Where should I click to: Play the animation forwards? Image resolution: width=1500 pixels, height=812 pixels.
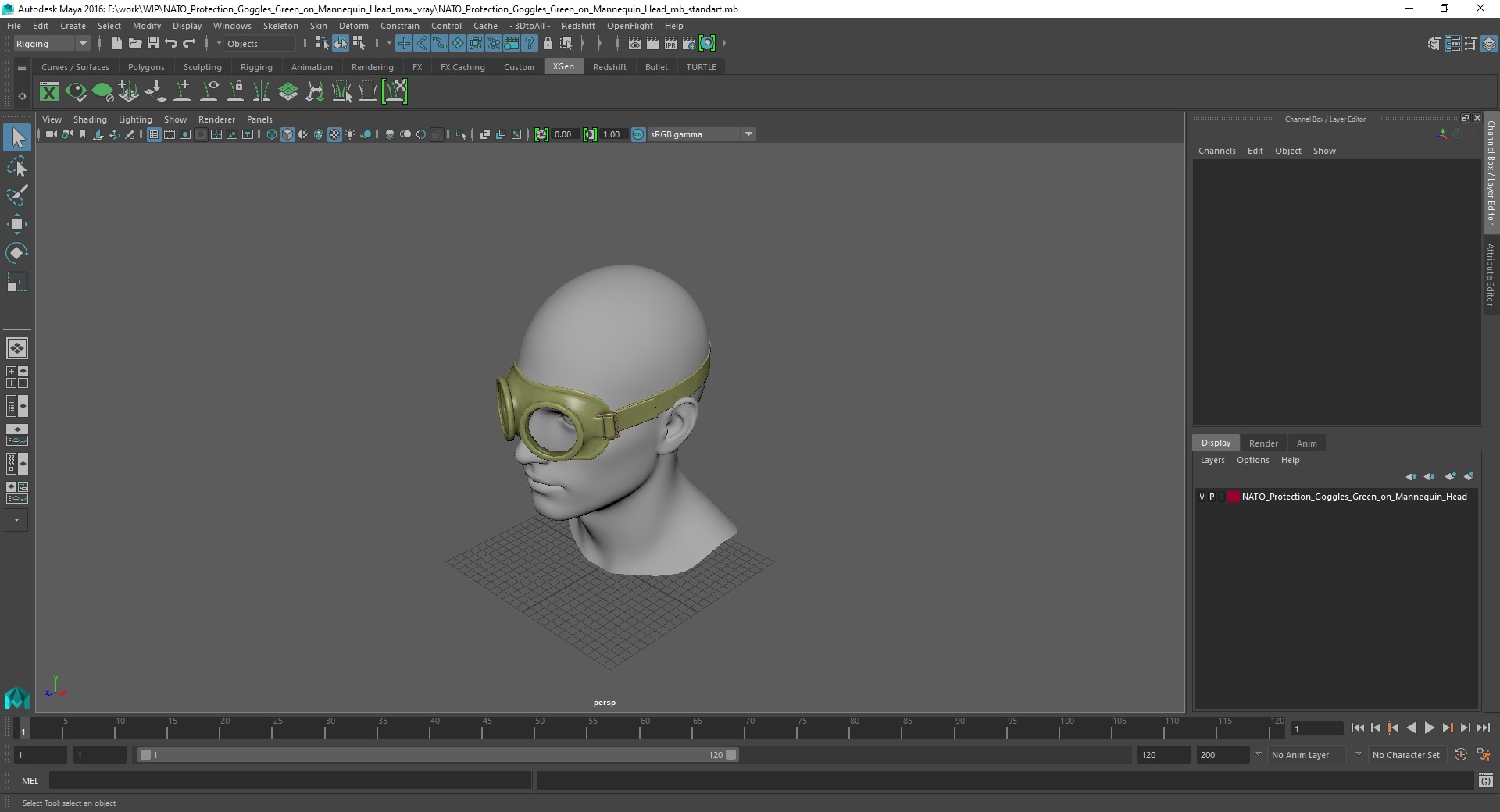pyautogui.click(x=1429, y=728)
